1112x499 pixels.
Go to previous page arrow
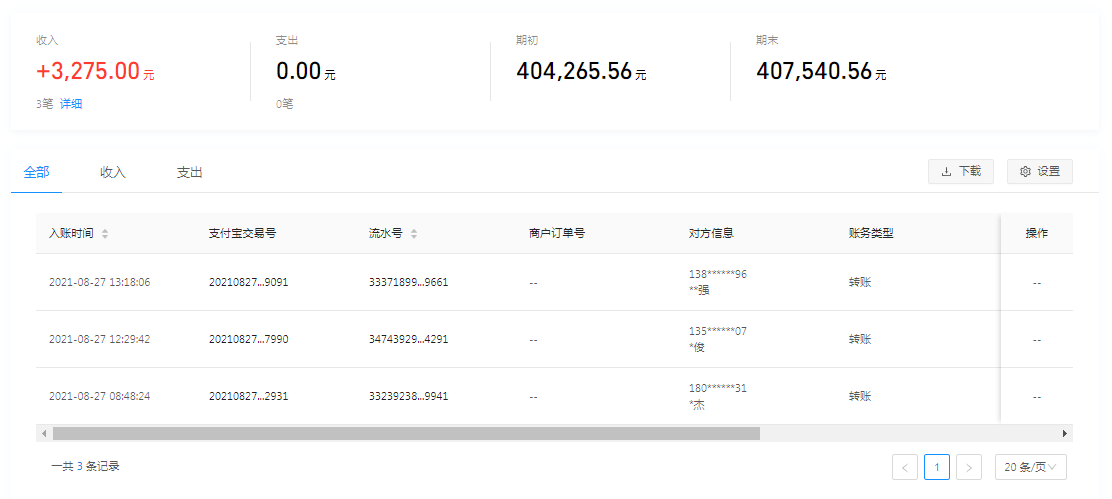click(904, 467)
